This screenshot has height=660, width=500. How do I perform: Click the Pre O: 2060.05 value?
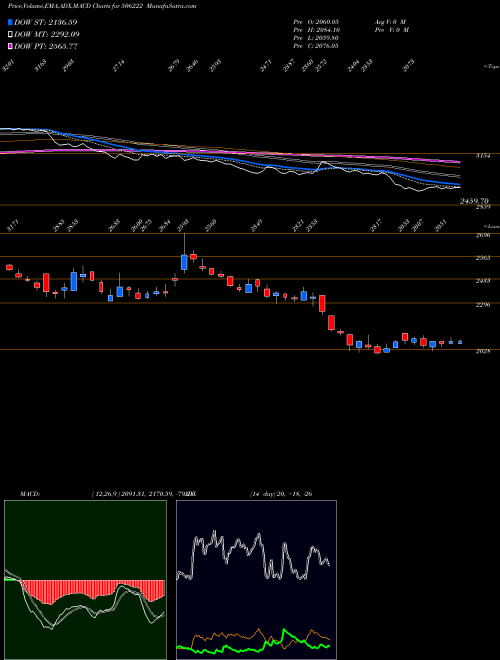pos(316,22)
